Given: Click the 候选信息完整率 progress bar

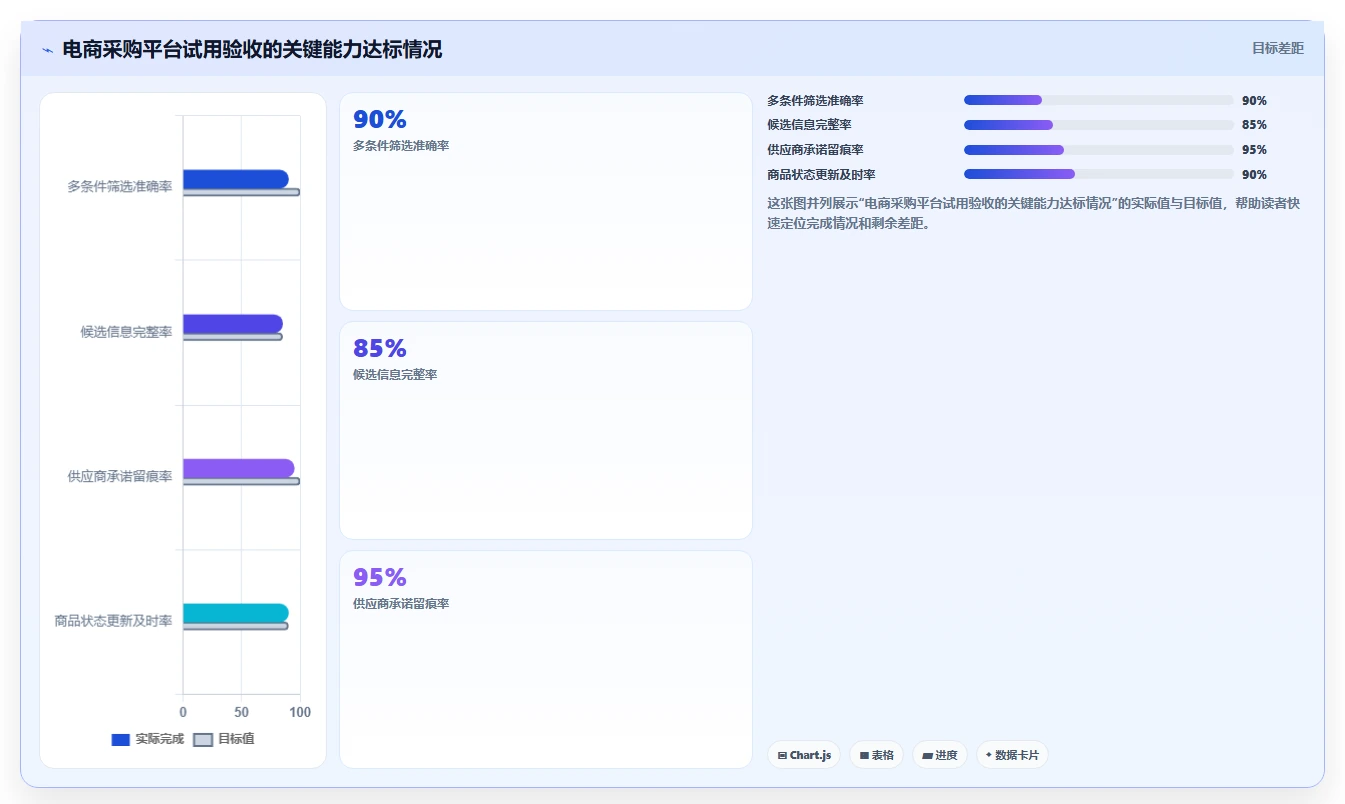Looking at the screenshot, I should [1099, 125].
